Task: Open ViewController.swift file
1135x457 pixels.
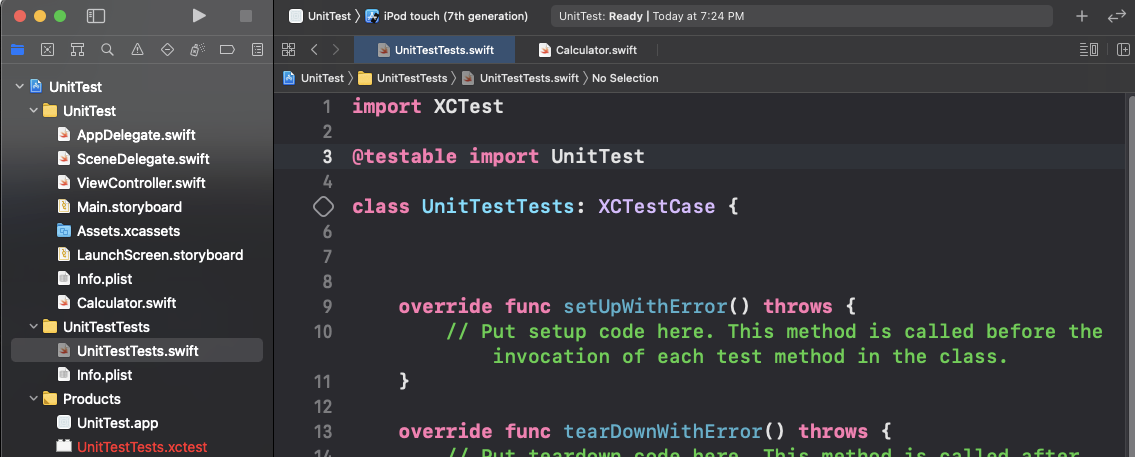Action: 141,183
